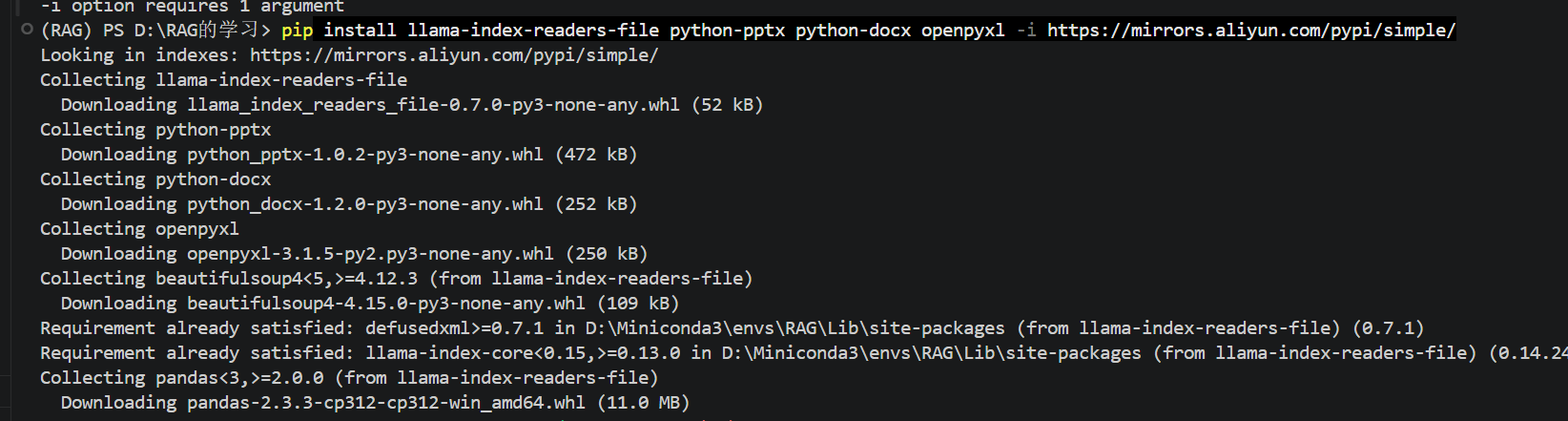
Task: Click the beautifulsoup4-4.15.0 wheel filename
Action: [386, 304]
